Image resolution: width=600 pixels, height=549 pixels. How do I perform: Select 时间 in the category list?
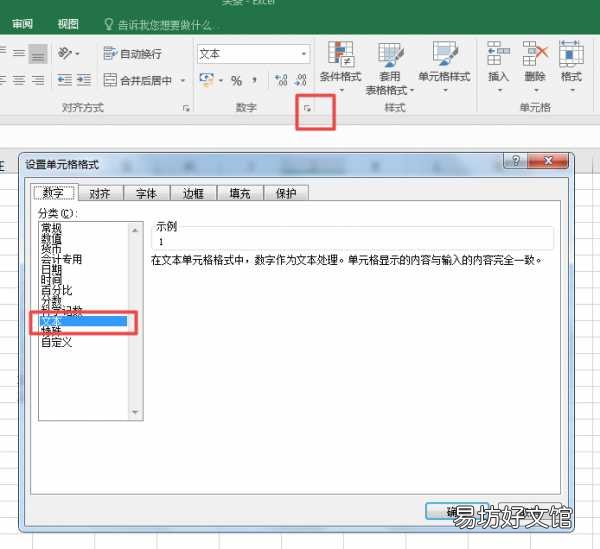coord(51,280)
